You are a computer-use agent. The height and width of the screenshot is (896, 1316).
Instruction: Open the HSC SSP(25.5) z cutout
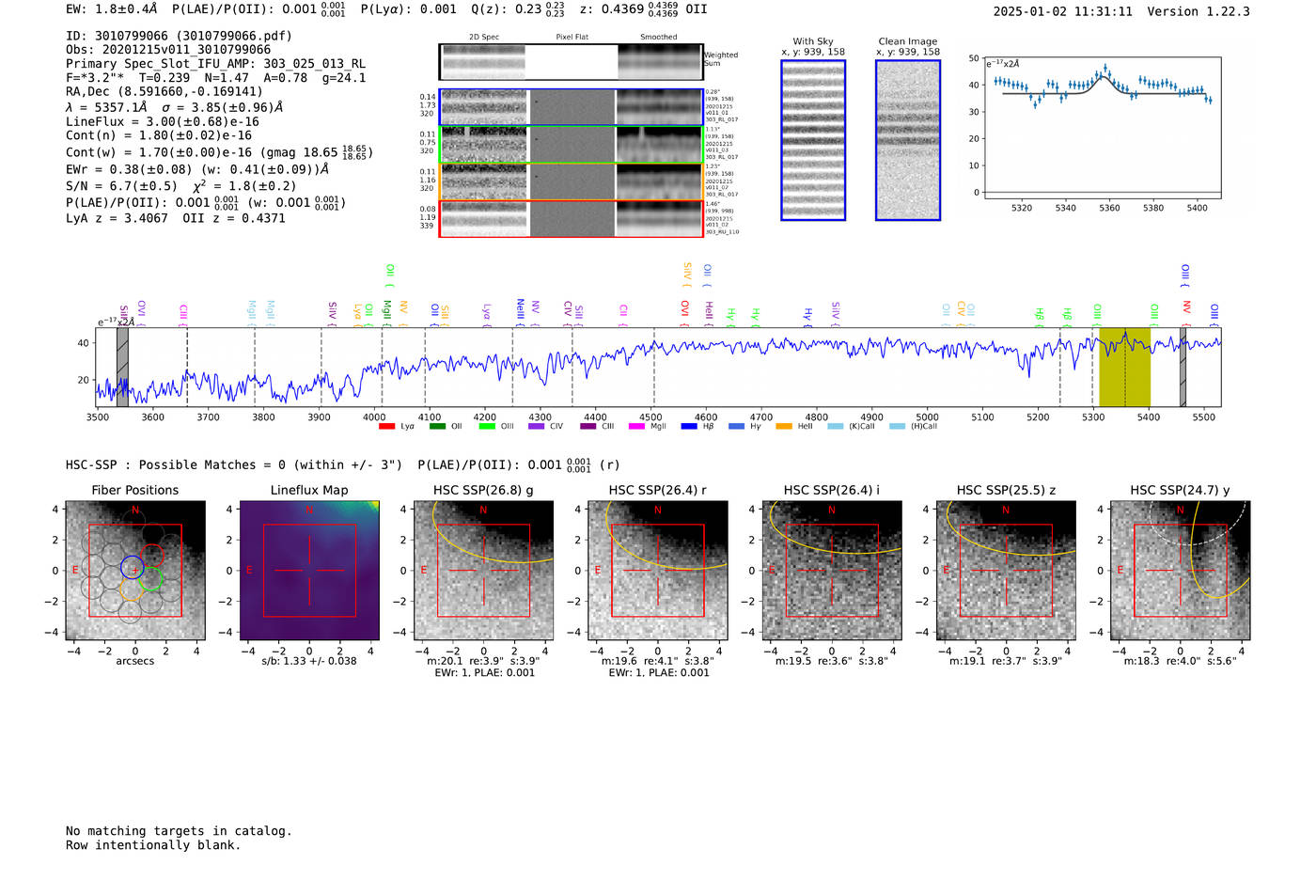[x=1006, y=571]
